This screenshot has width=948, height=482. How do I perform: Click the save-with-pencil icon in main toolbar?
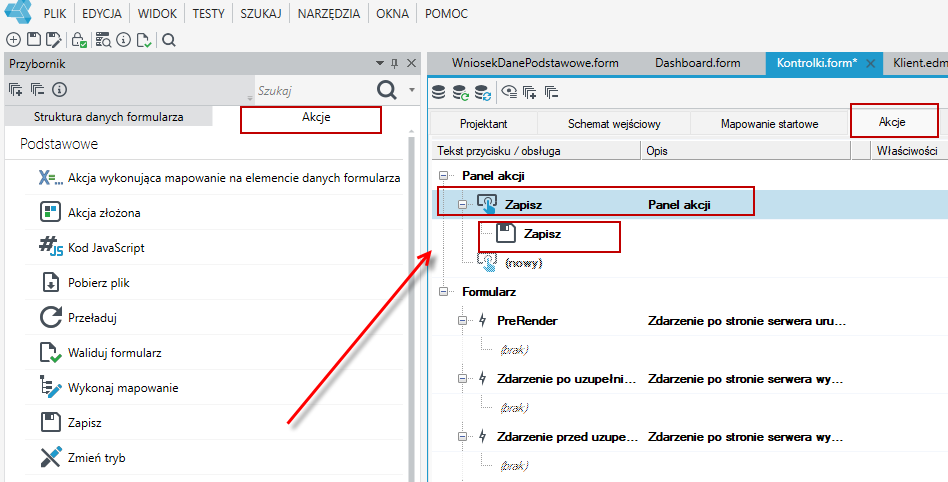[54, 40]
